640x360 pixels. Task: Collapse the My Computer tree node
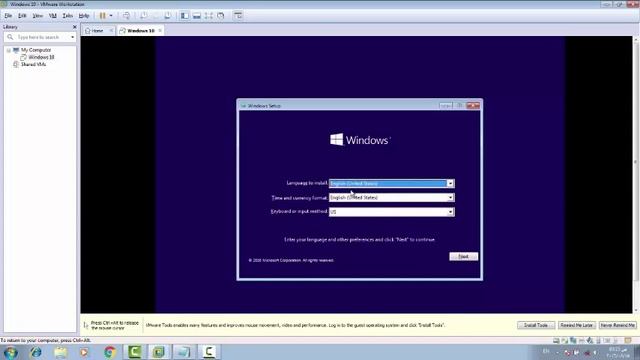8,50
